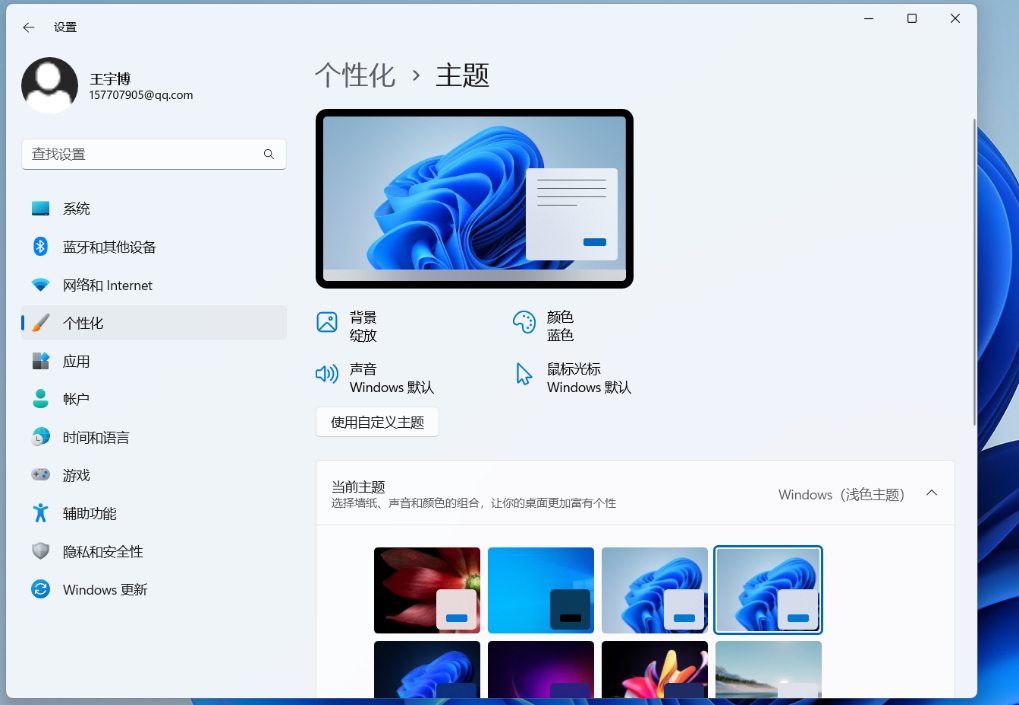Click the search magnifier icon
This screenshot has height=705, width=1019.
coord(268,154)
